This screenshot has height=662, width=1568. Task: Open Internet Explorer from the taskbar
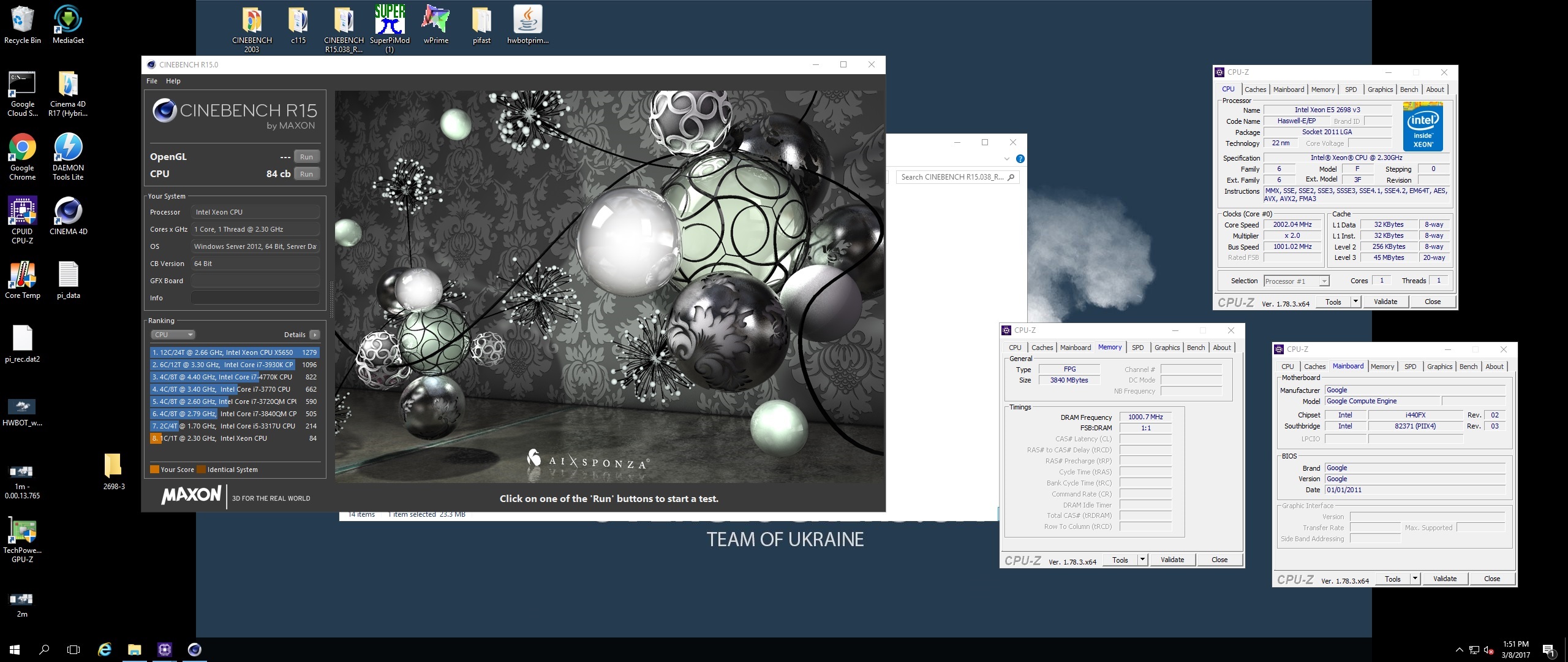click(x=105, y=650)
